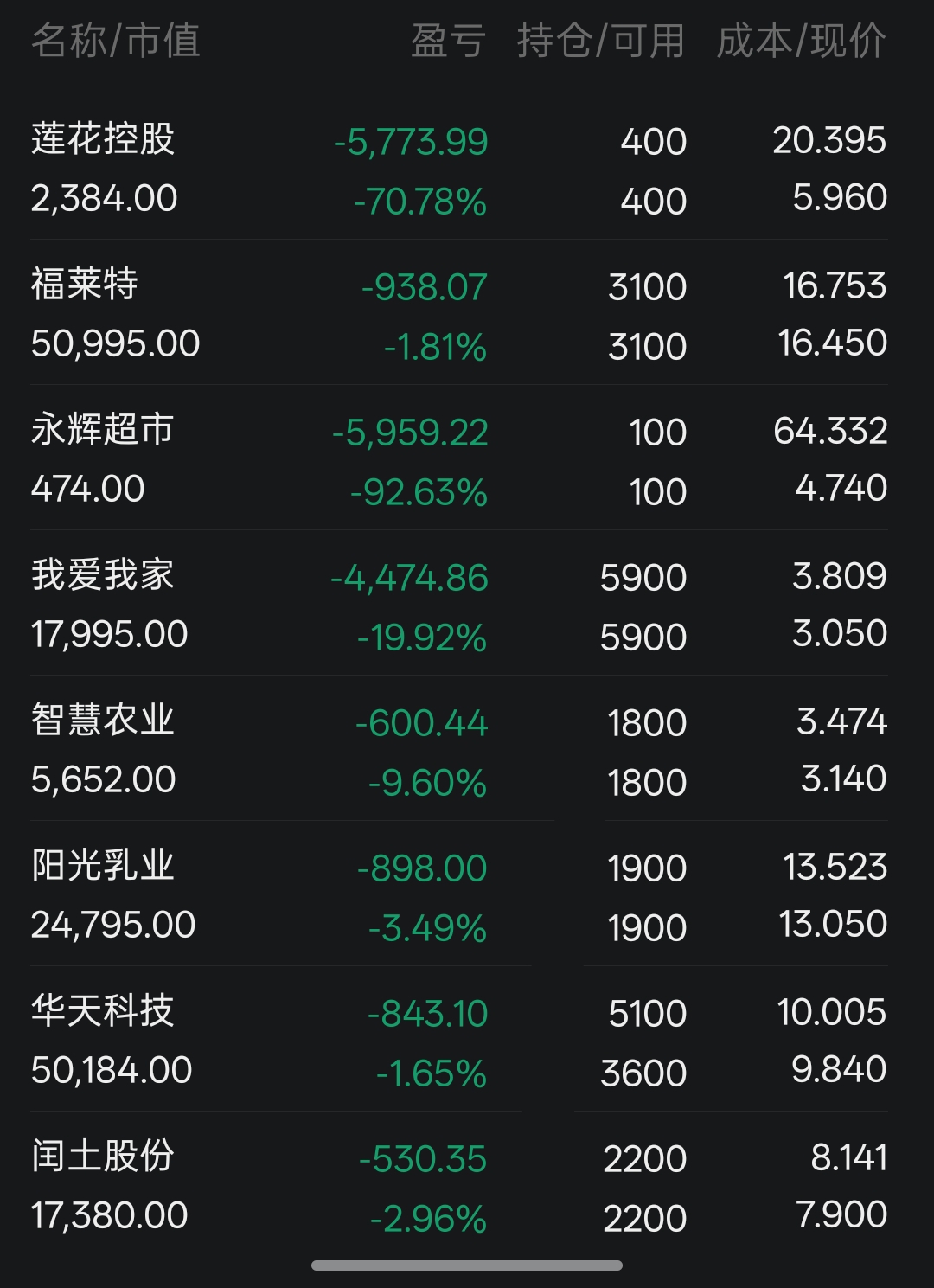Viewport: 934px width, 1288px height.
Task: Select the 福莱特 stock name
Action: [x=85, y=285]
